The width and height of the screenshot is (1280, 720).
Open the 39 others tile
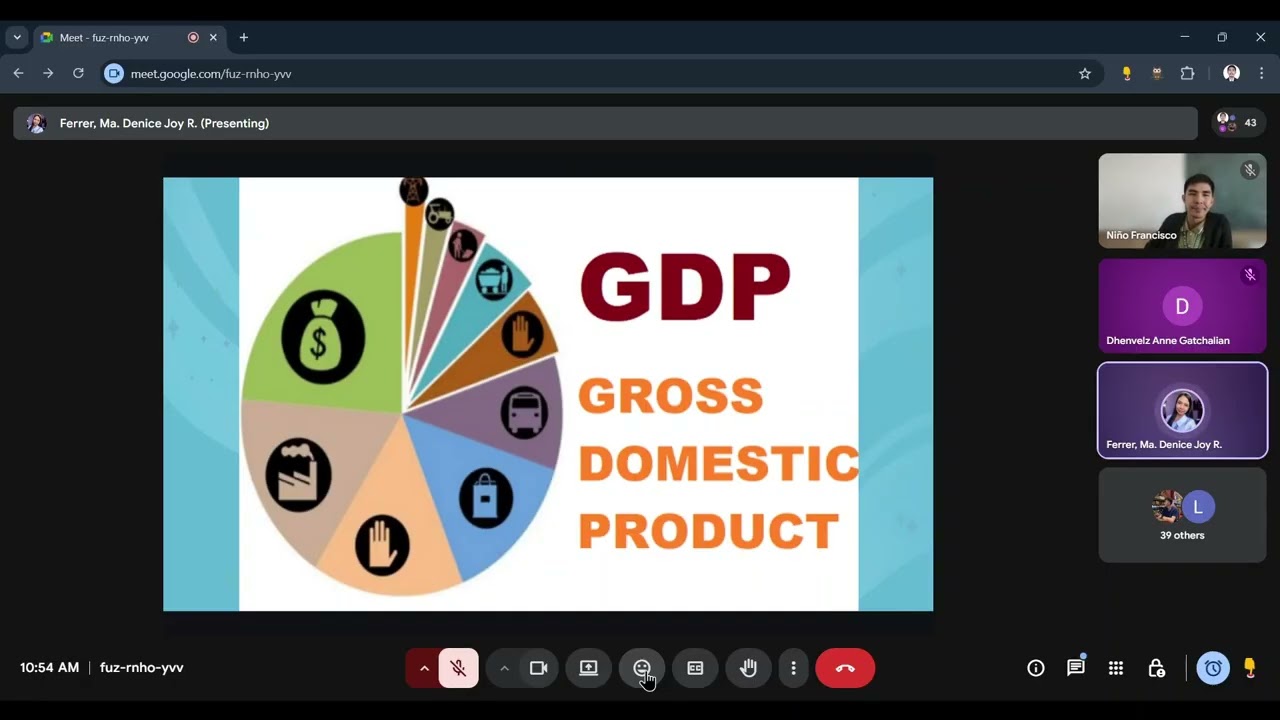[x=1182, y=515]
